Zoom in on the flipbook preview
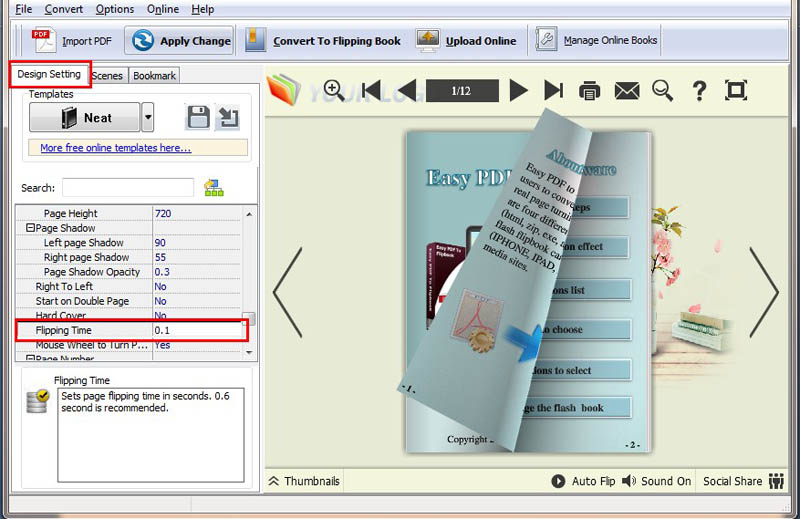Viewport: 800px width, 519px height. click(334, 90)
